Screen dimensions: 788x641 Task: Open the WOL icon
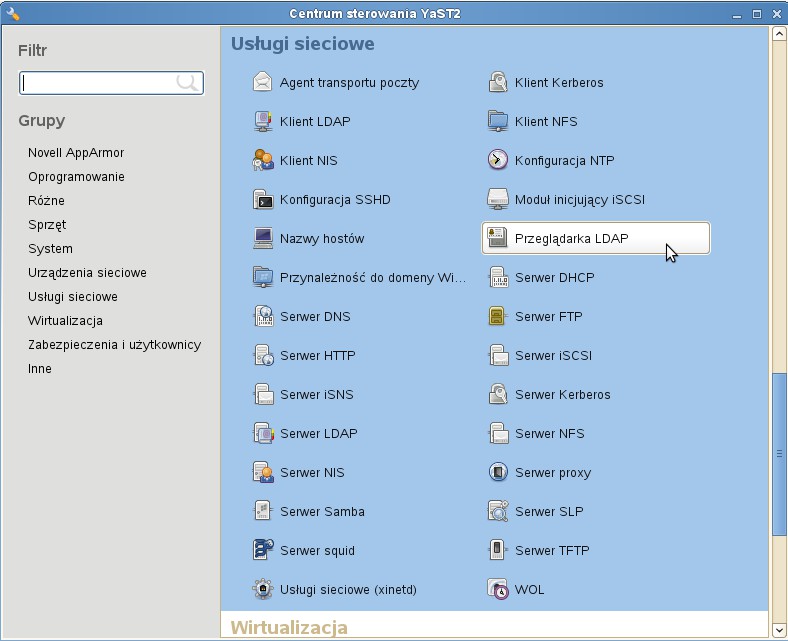point(498,589)
